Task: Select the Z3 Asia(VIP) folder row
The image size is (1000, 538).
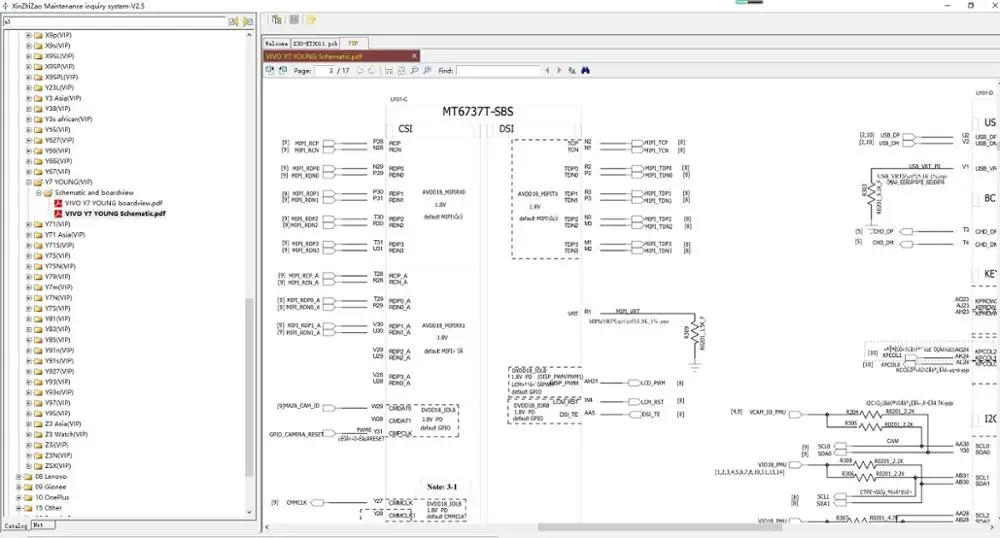Action: pyautogui.click(x=63, y=424)
